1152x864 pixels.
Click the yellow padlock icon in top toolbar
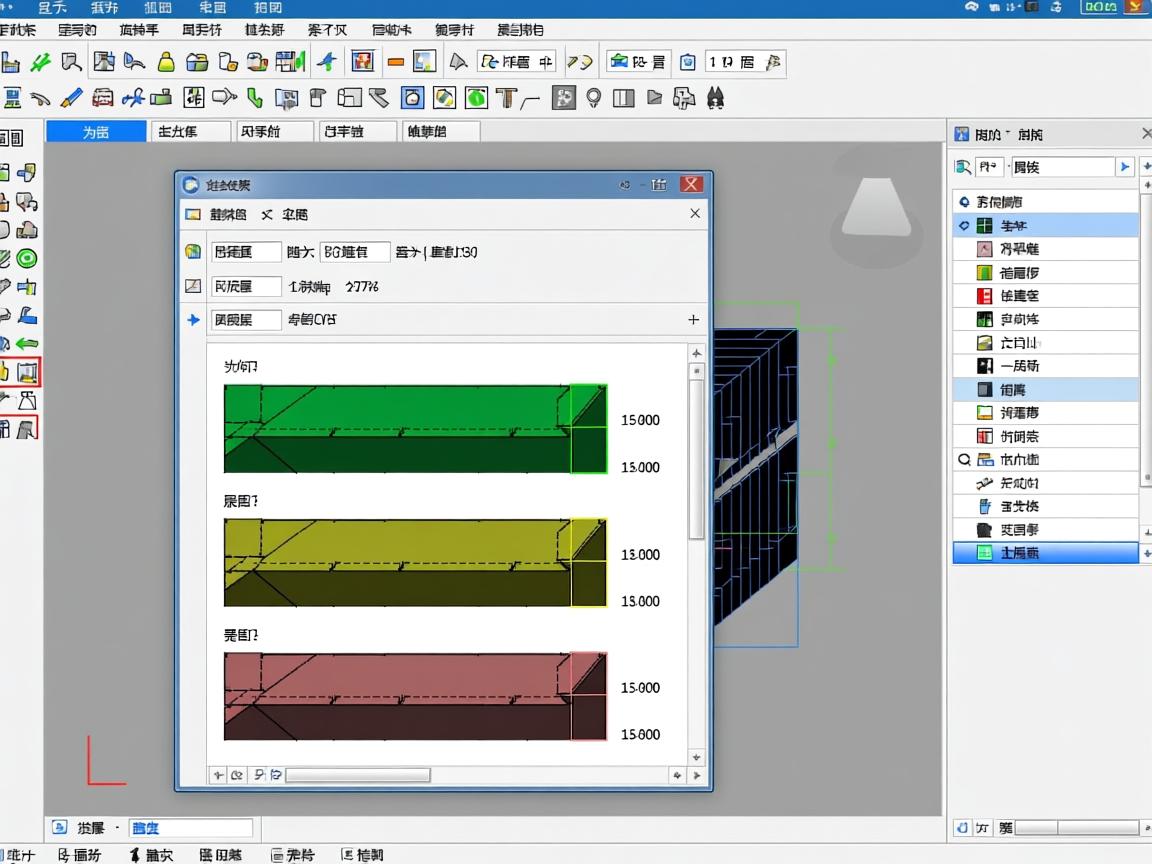[166, 62]
